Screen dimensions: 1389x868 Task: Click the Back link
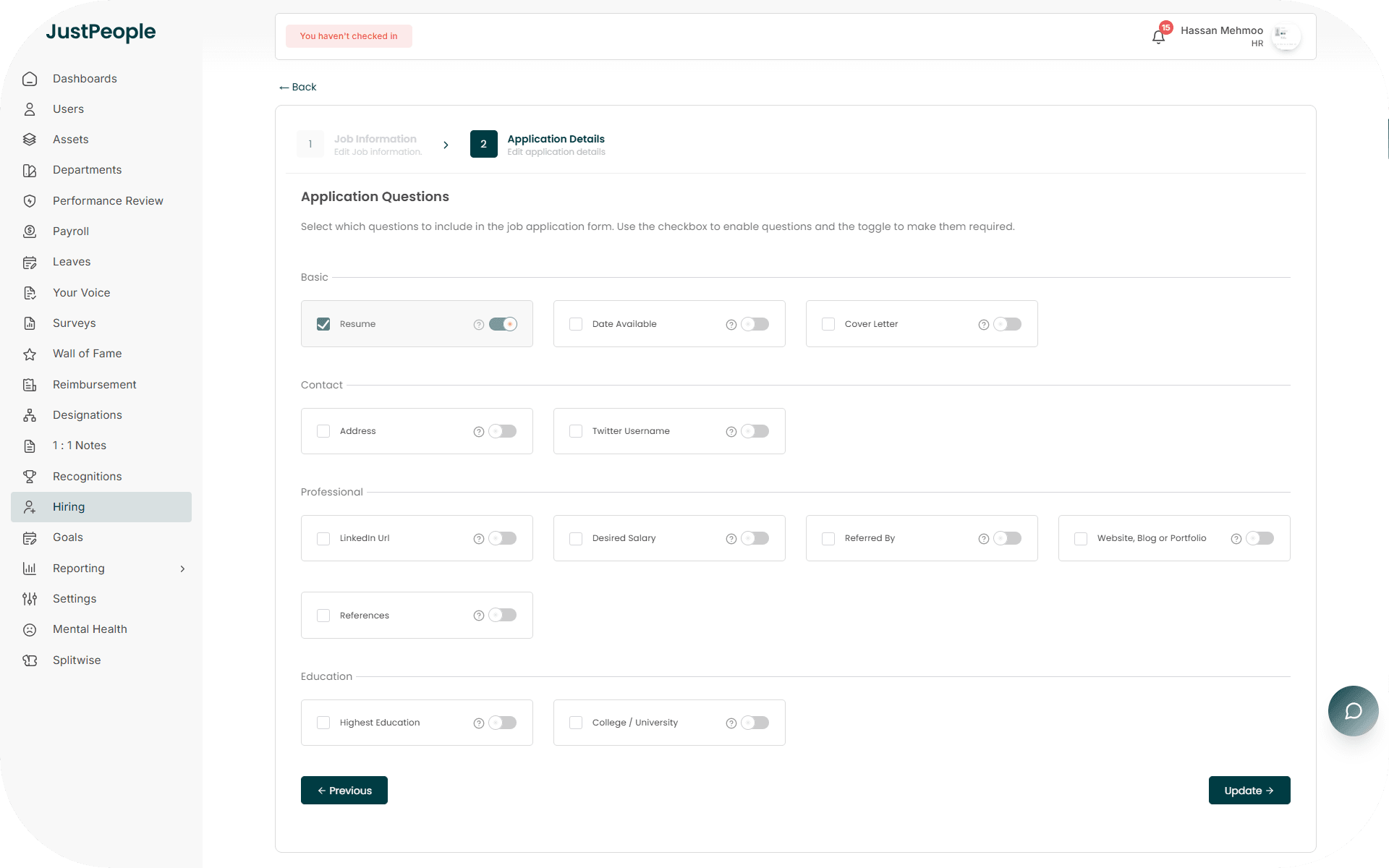click(298, 87)
